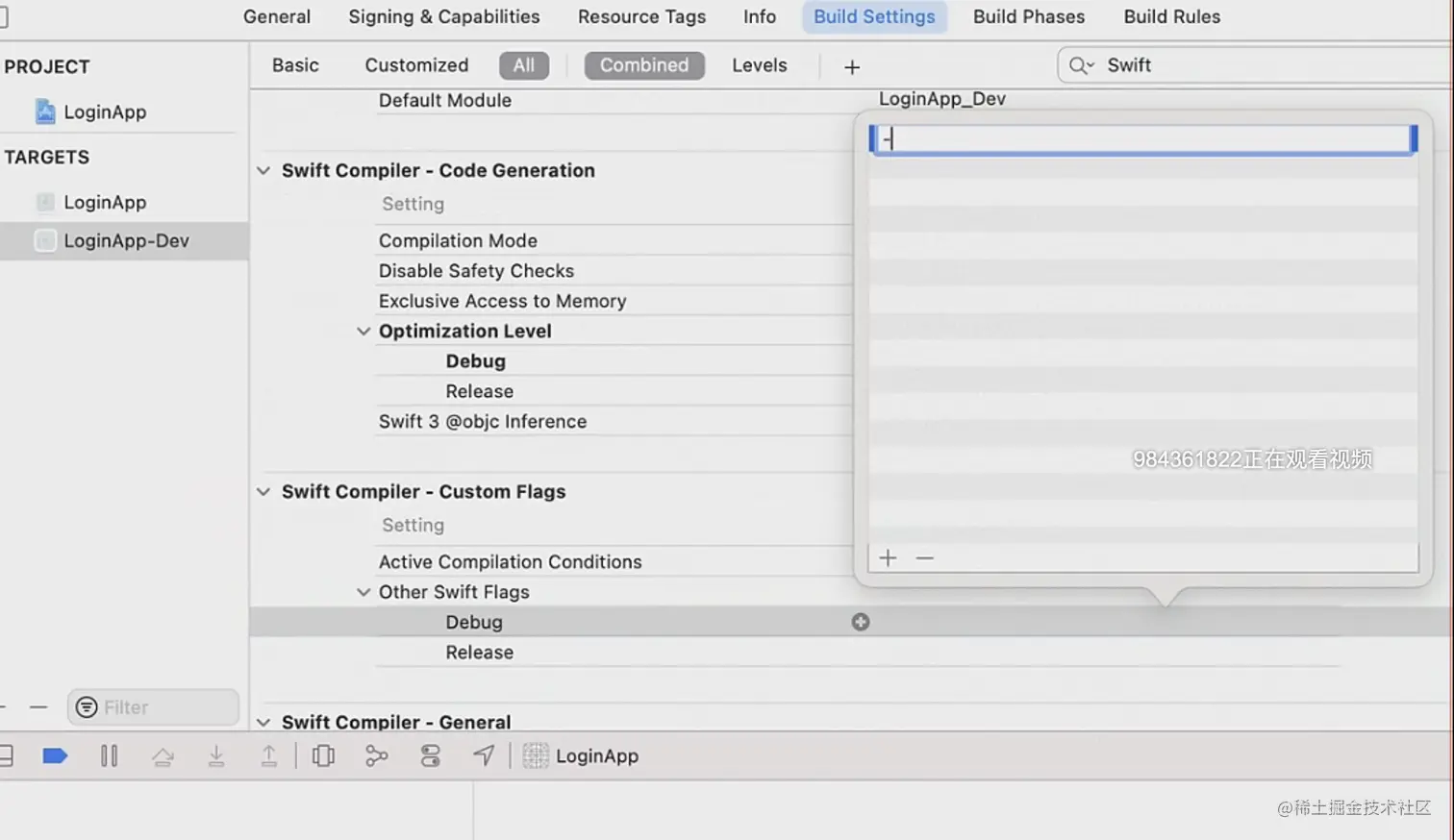Show Basic build settings

click(x=295, y=65)
